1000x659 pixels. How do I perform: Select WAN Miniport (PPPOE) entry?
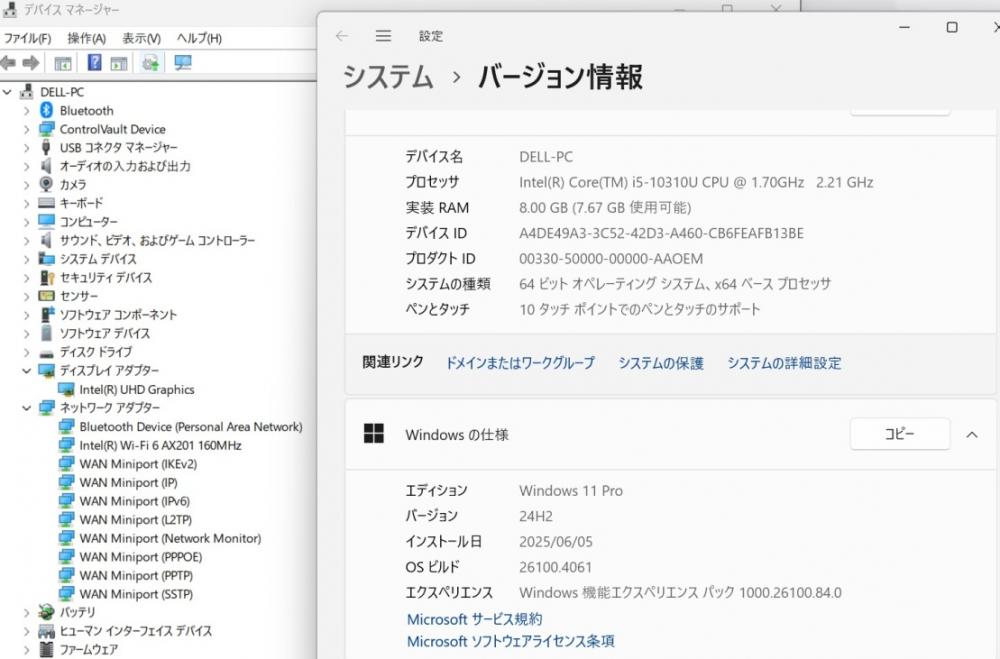coord(140,557)
